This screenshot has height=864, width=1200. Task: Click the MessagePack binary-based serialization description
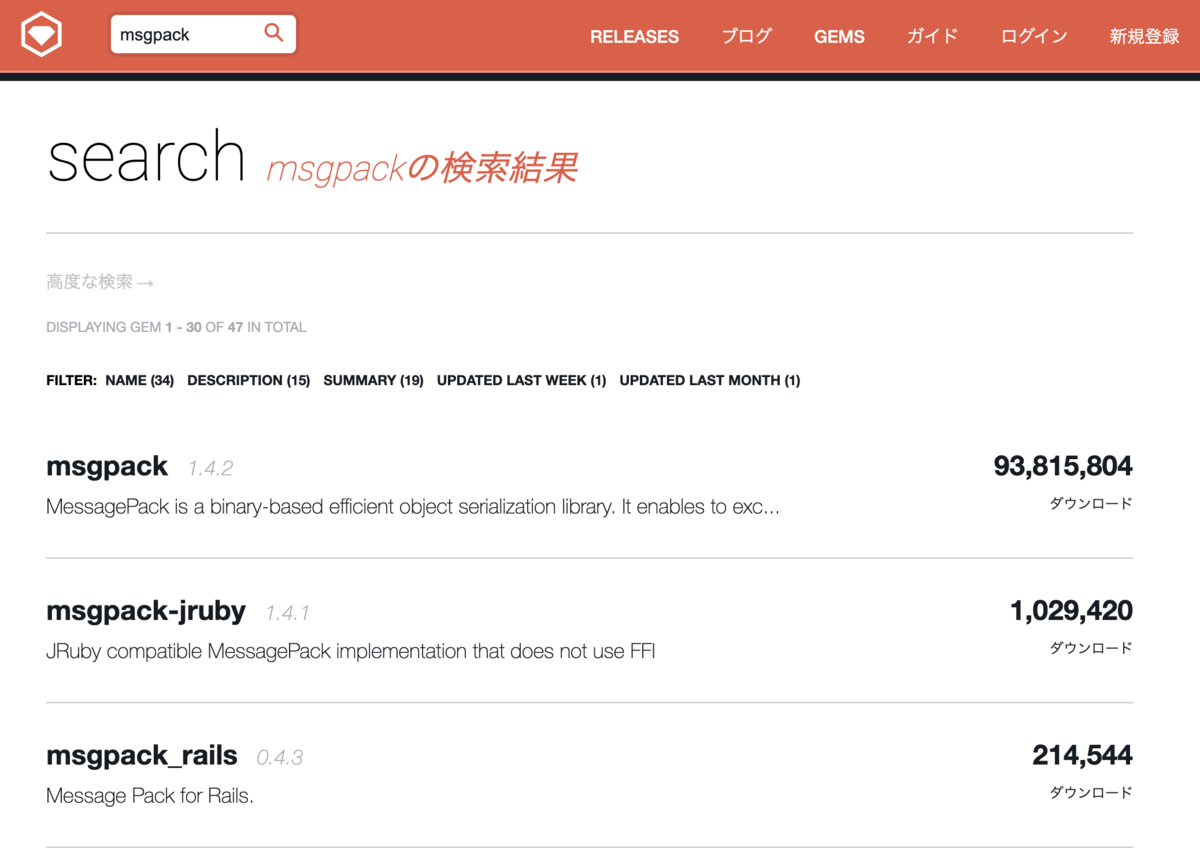coord(413,507)
